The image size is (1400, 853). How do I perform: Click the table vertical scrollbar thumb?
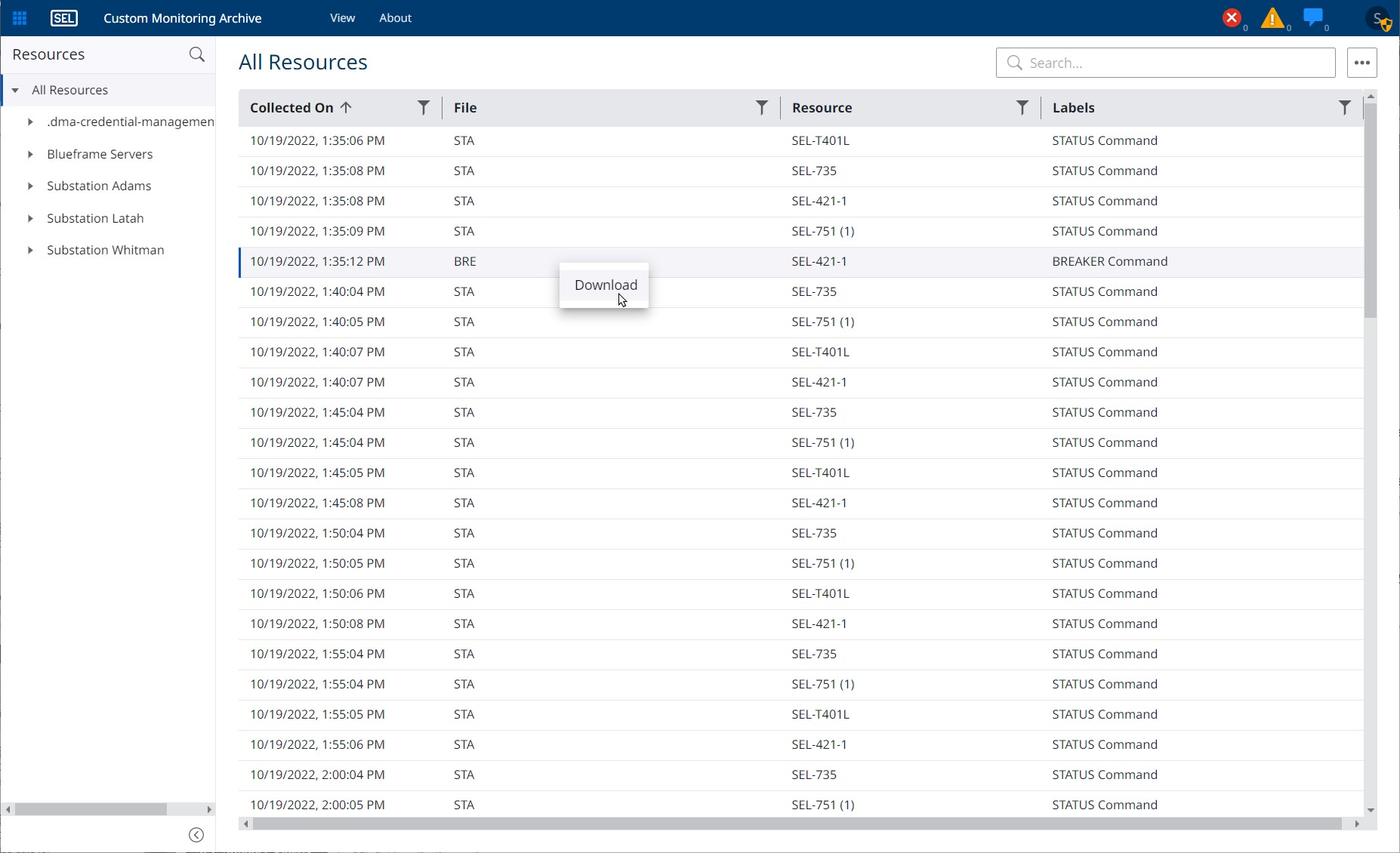click(x=1371, y=211)
